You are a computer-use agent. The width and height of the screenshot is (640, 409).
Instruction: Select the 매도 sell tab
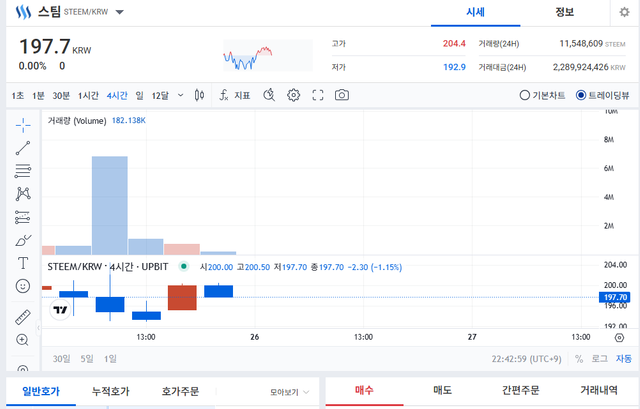442,391
